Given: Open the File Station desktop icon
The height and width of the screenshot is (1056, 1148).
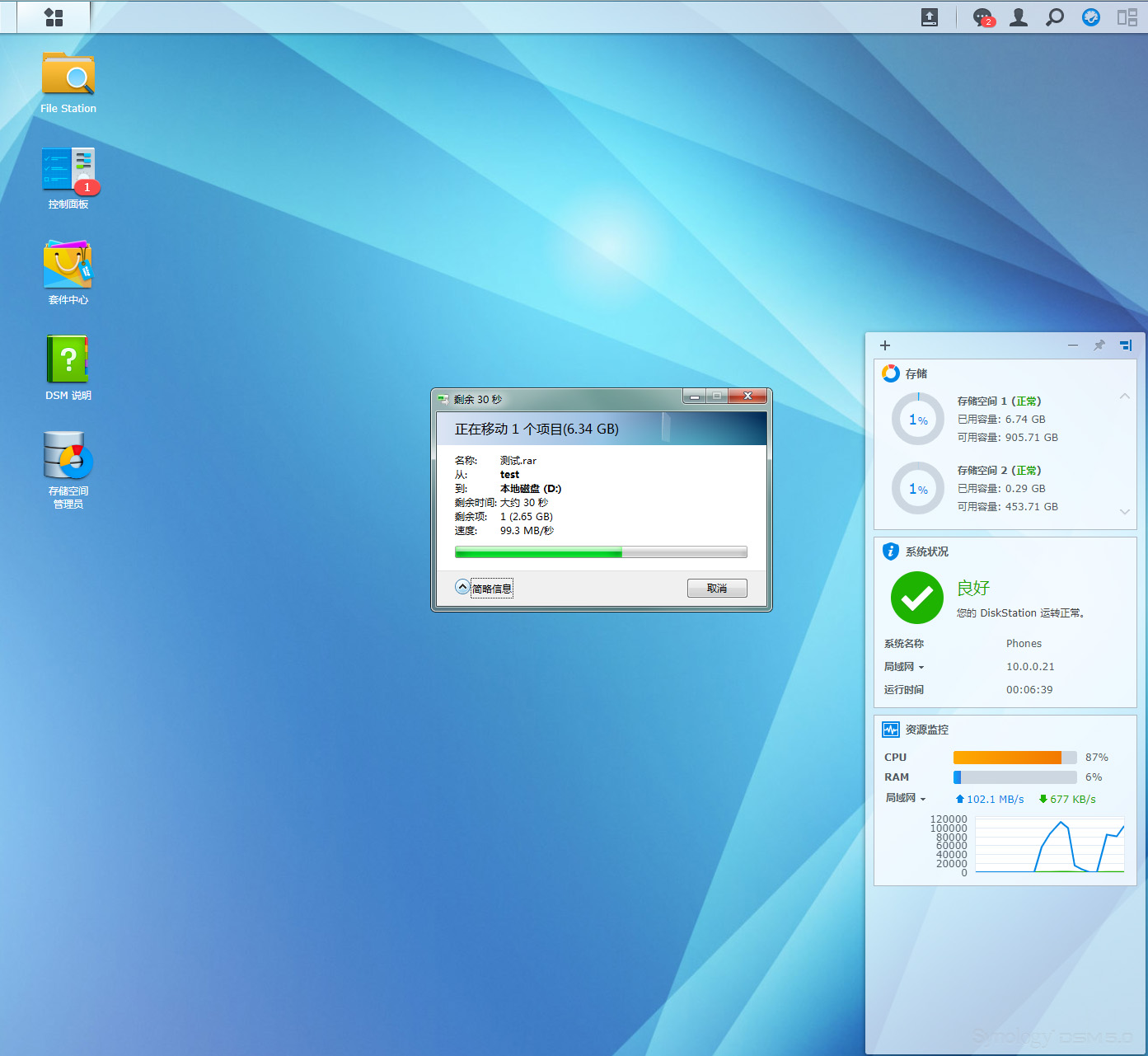Looking at the screenshot, I should point(68,76).
